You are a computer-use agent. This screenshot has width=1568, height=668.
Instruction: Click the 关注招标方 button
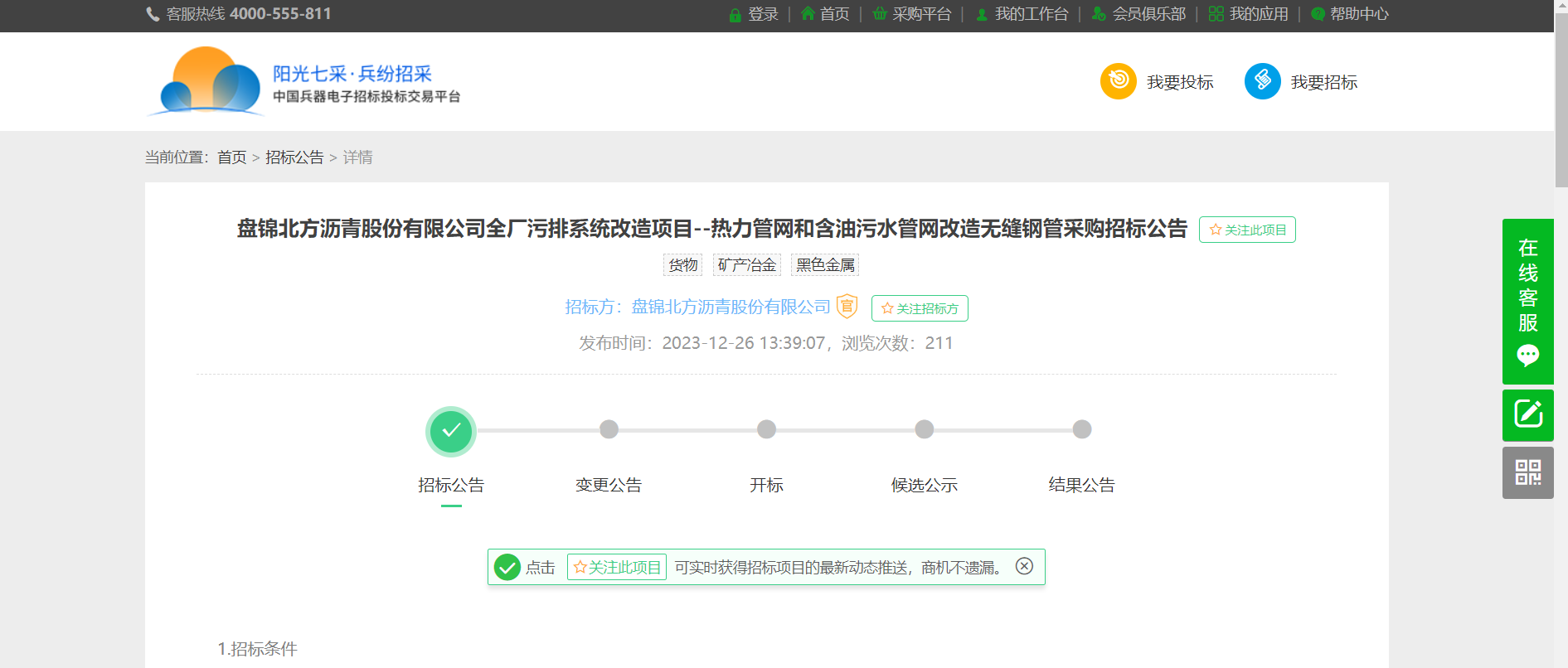920,308
